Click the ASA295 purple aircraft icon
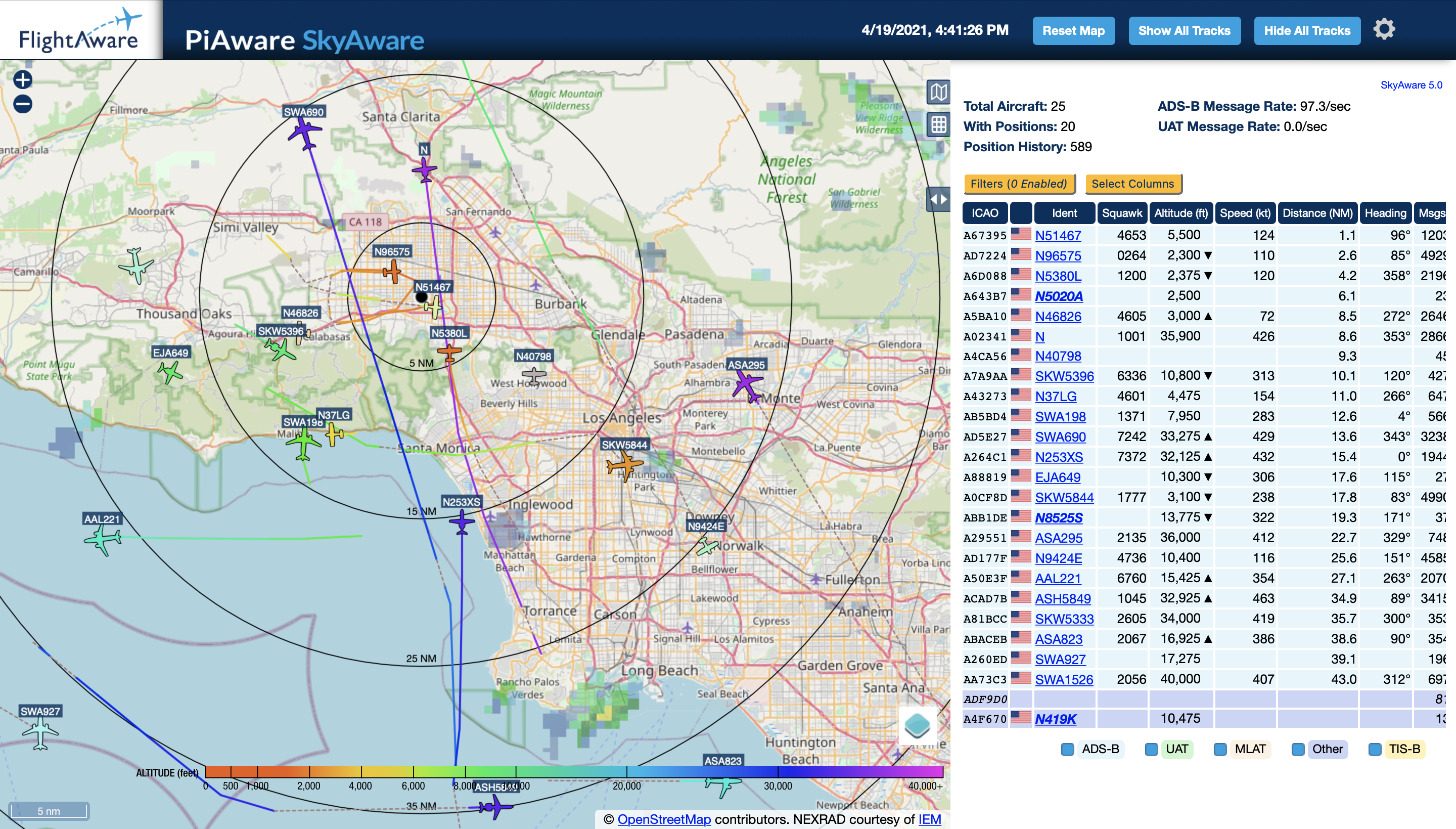This screenshot has width=1456, height=829. point(748,385)
